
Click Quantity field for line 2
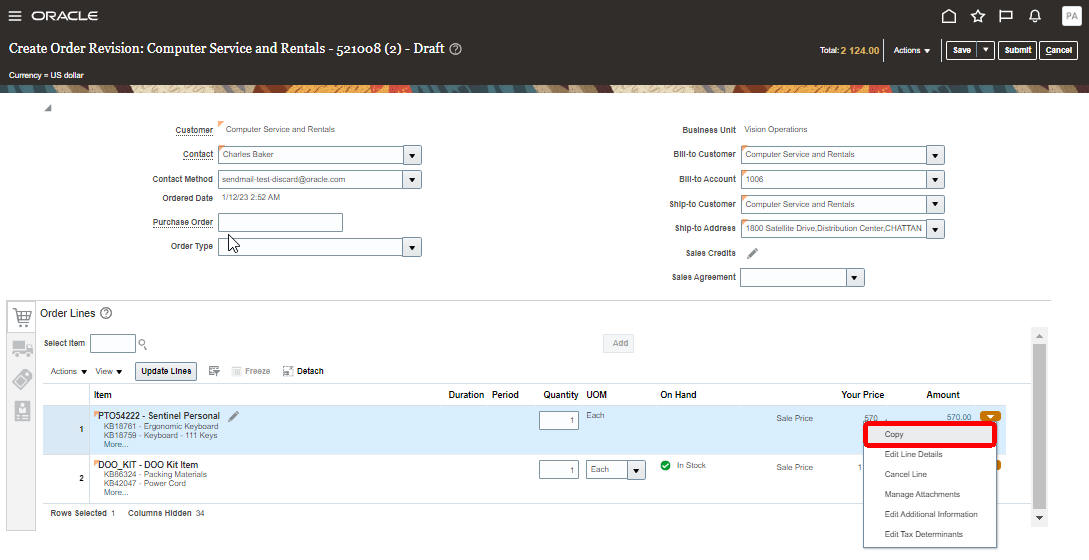point(559,470)
